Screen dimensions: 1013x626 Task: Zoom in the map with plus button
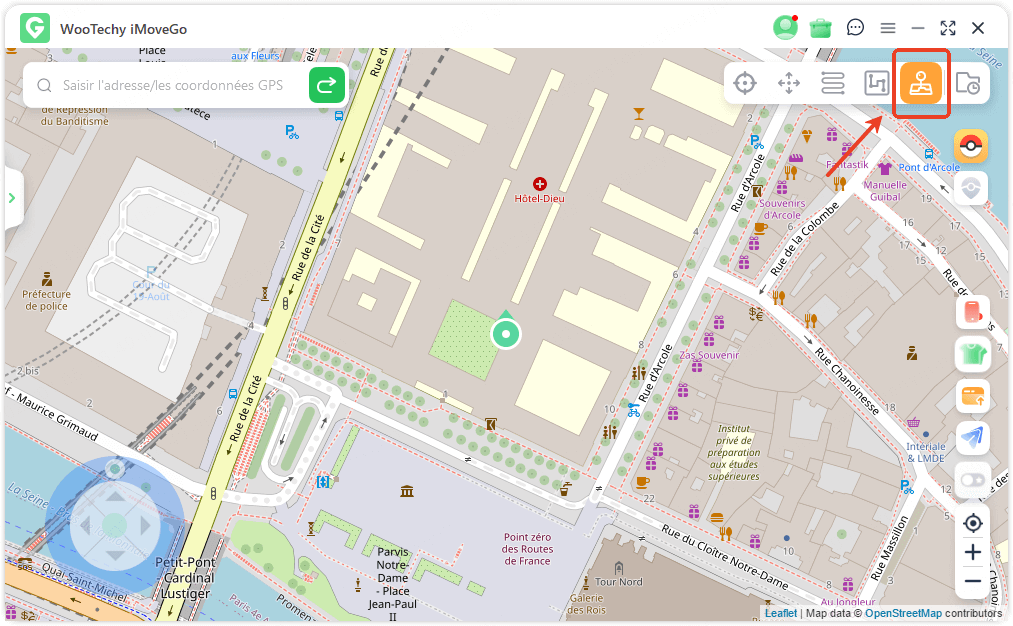click(x=973, y=552)
